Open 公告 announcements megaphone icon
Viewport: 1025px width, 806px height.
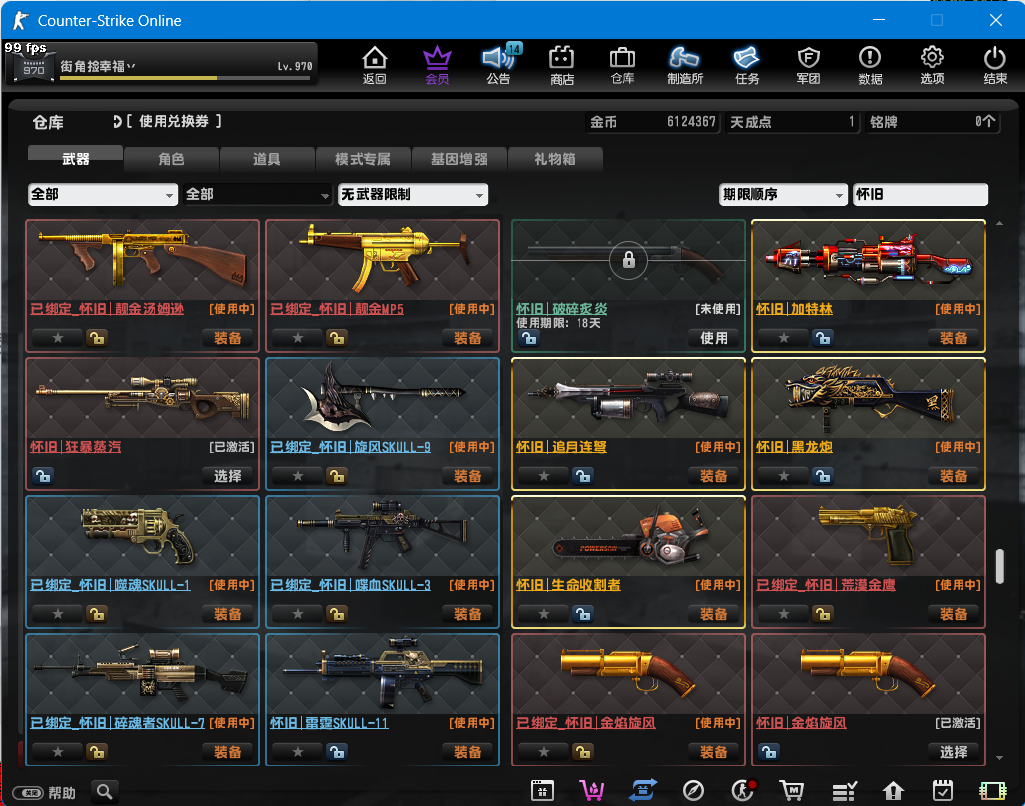(x=499, y=65)
